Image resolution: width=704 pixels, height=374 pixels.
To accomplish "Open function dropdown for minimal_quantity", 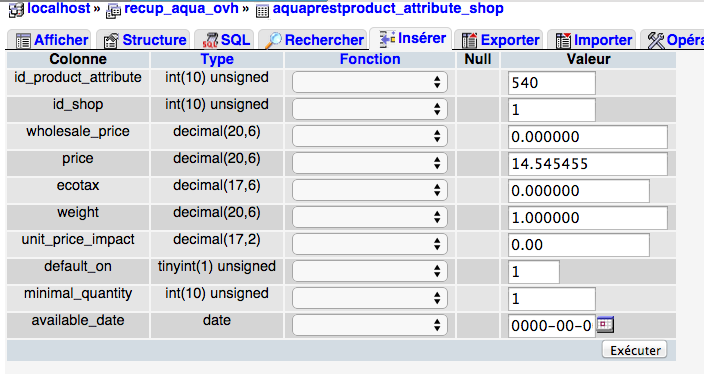I will point(370,298).
